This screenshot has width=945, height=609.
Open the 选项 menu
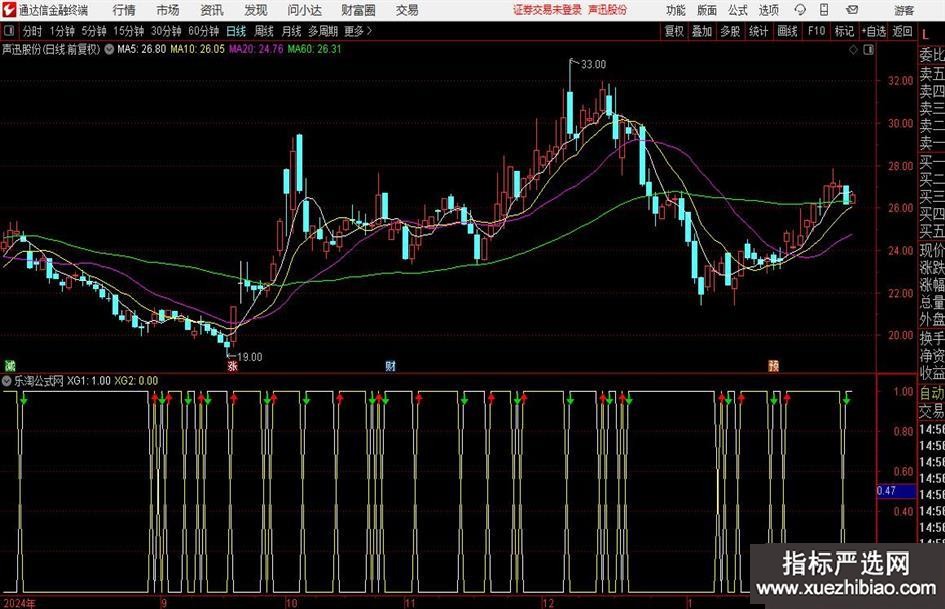click(768, 10)
